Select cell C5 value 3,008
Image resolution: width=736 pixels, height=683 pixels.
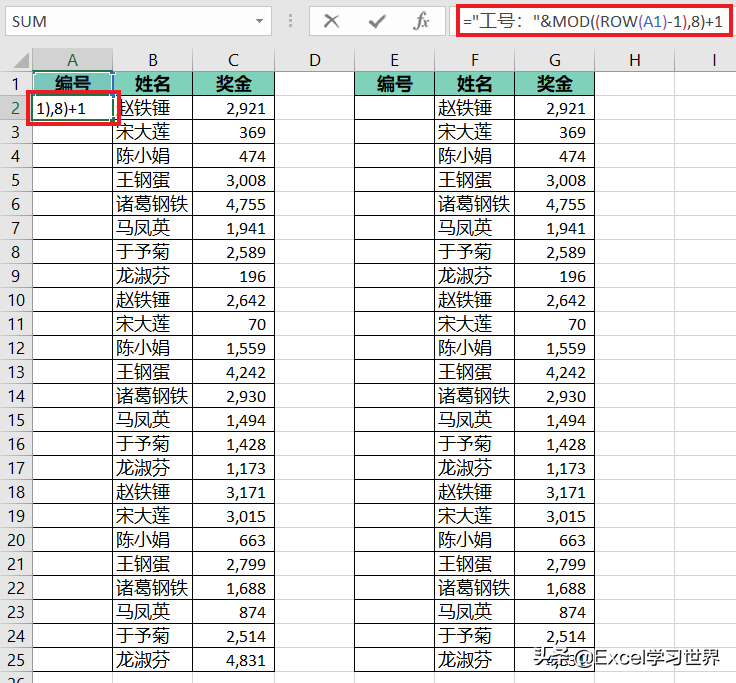click(233, 180)
